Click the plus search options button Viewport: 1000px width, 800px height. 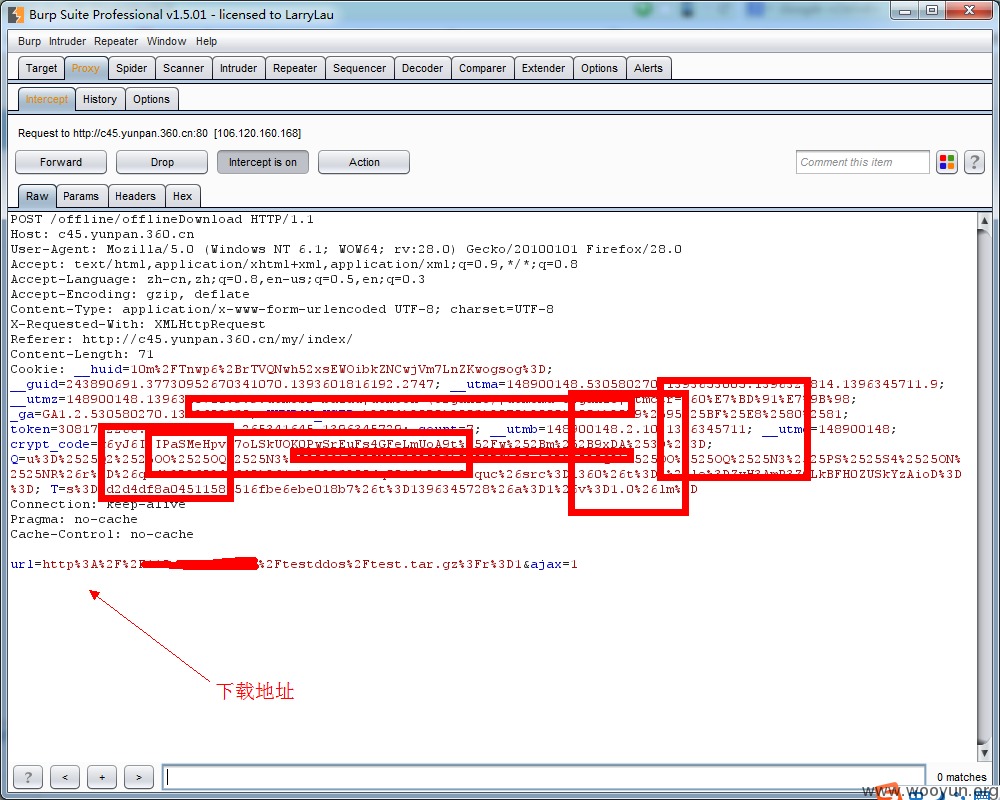pyautogui.click(x=102, y=776)
